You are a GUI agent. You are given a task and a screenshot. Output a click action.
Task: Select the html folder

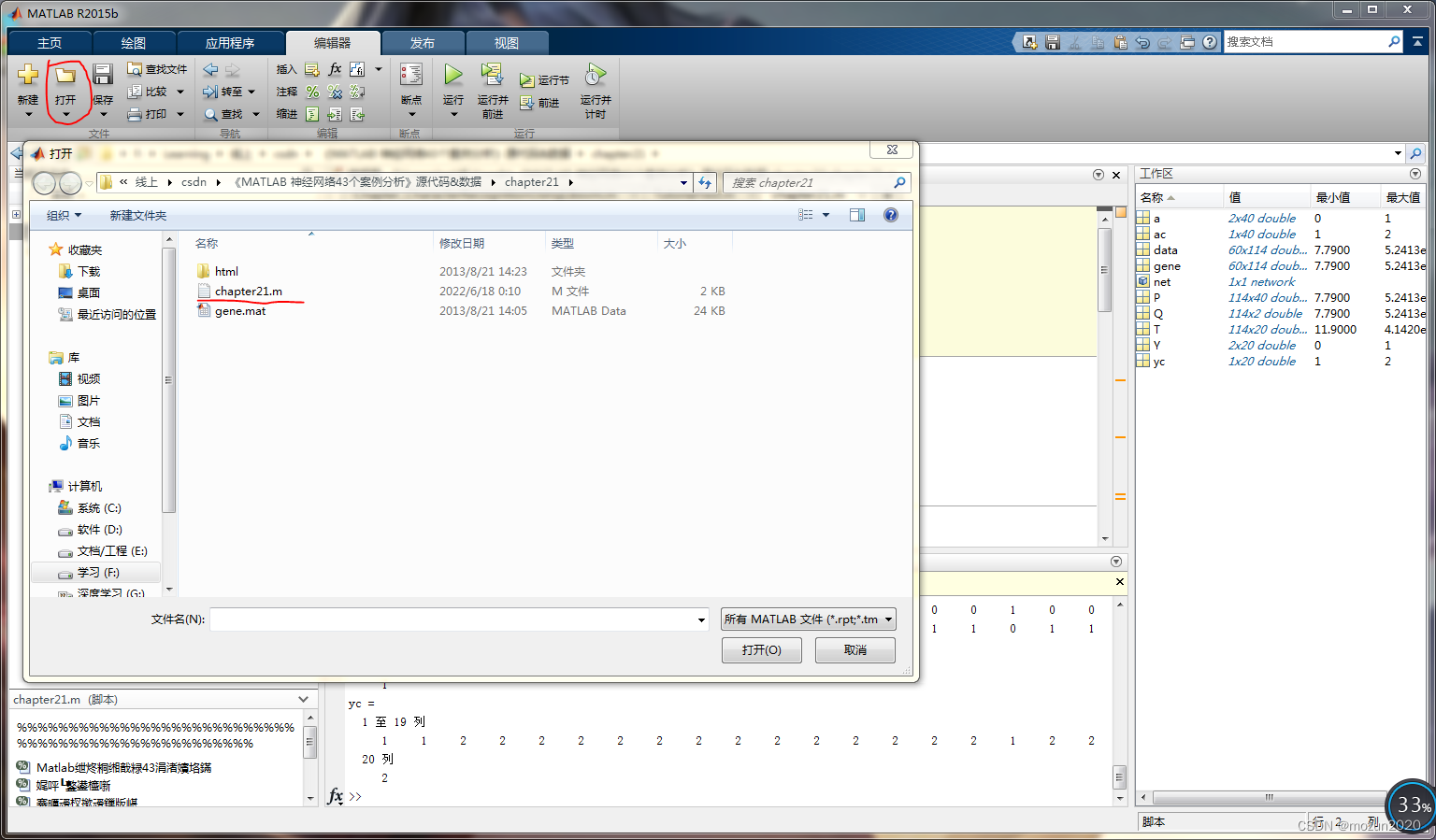point(226,272)
